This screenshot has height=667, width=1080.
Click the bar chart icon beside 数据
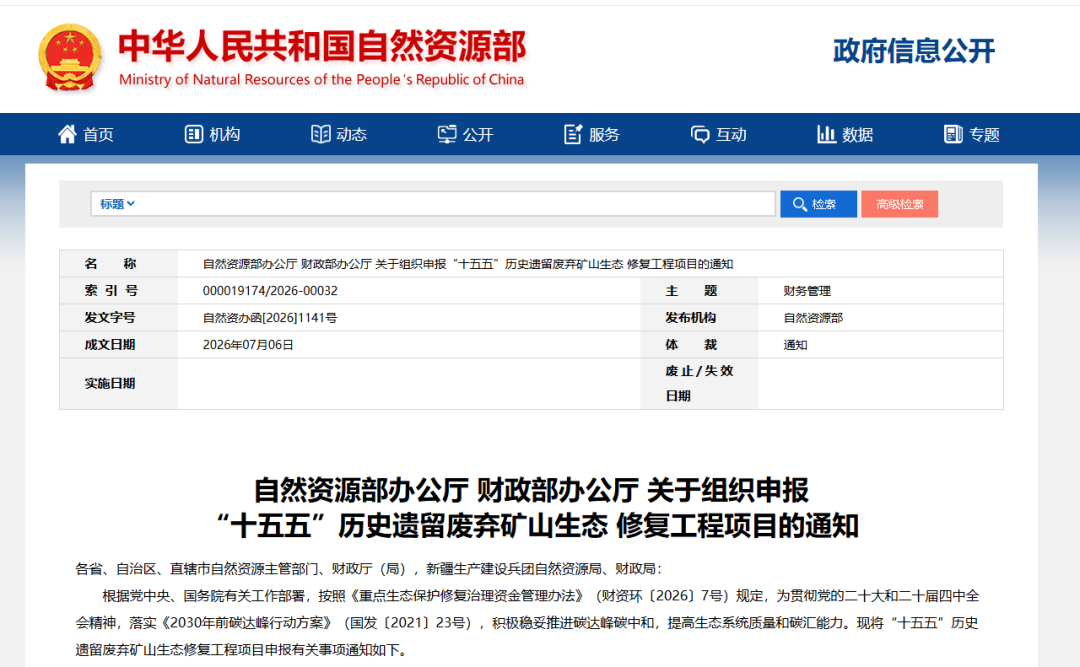click(x=826, y=134)
